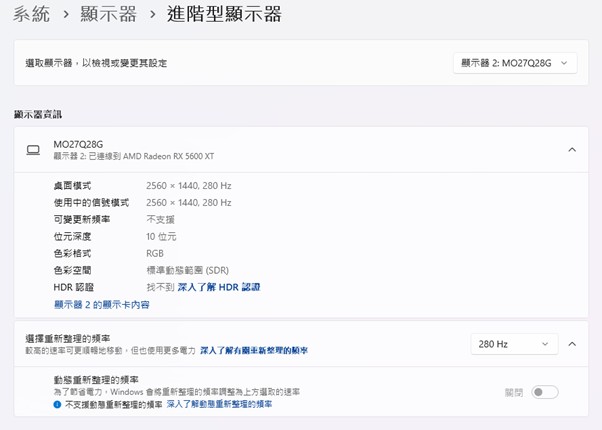Click the MO27Q28G display name header
The height and width of the screenshot is (430, 602).
coord(76,144)
